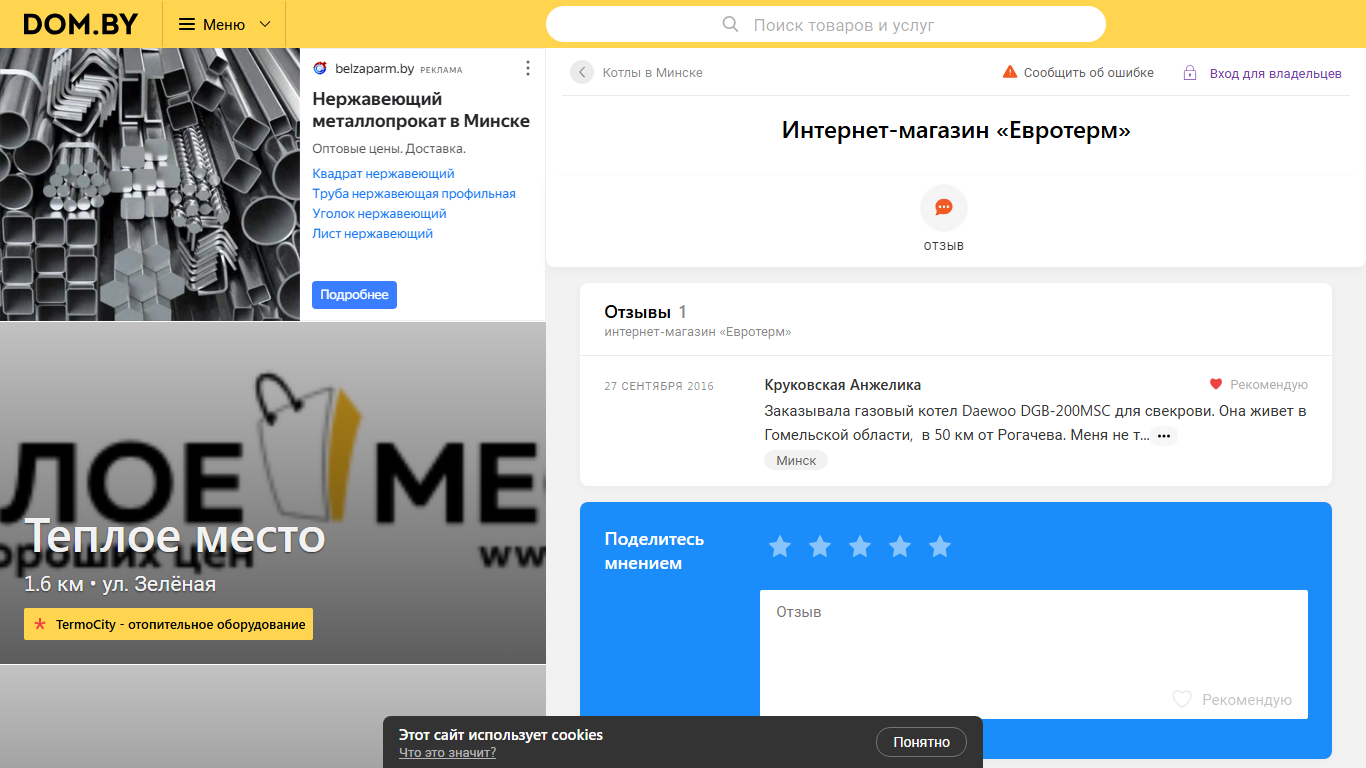Rate with the fifth star

tap(940, 547)
